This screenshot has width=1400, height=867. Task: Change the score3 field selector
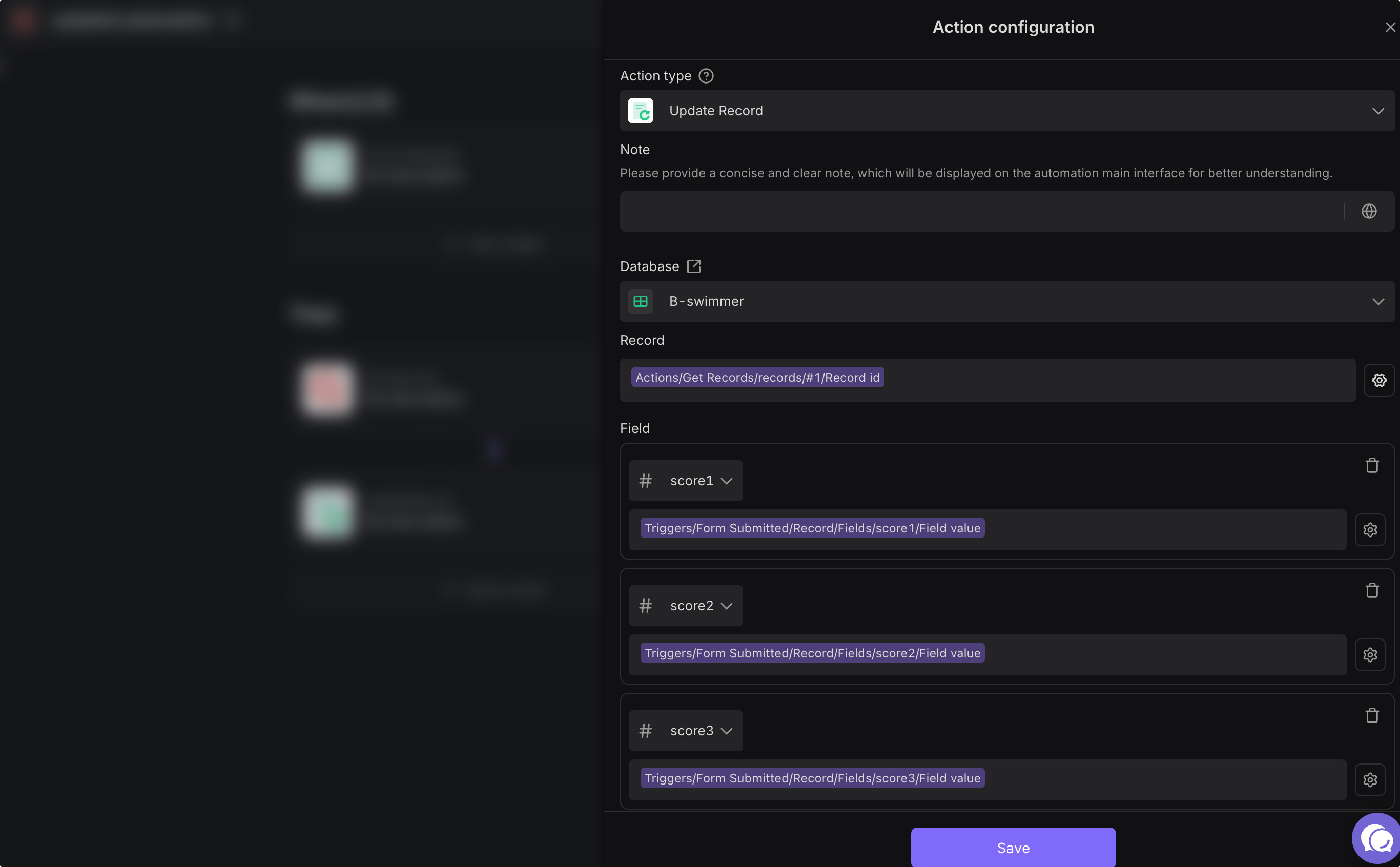(686, 731)
